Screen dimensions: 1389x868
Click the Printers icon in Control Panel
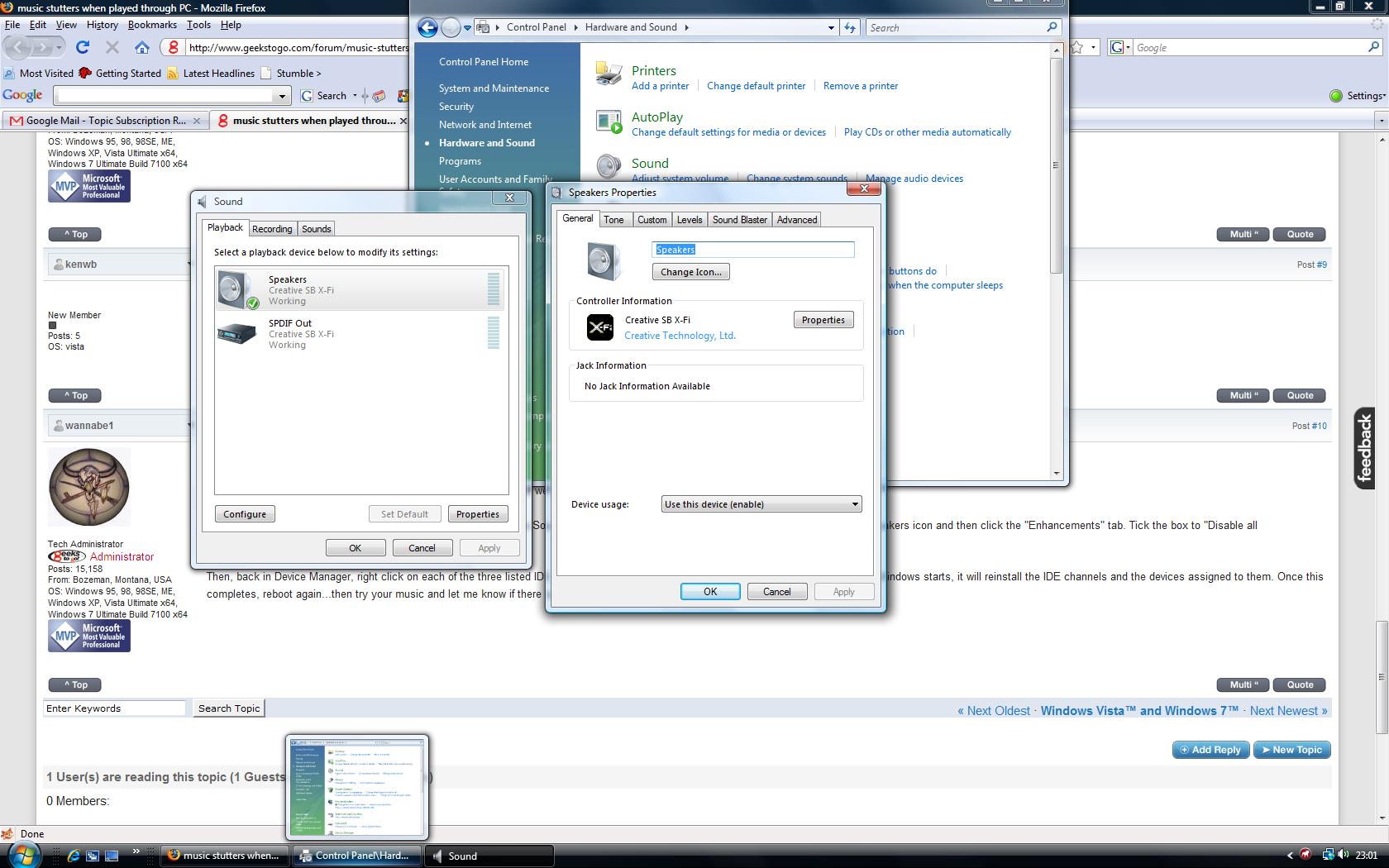(609, 74)
